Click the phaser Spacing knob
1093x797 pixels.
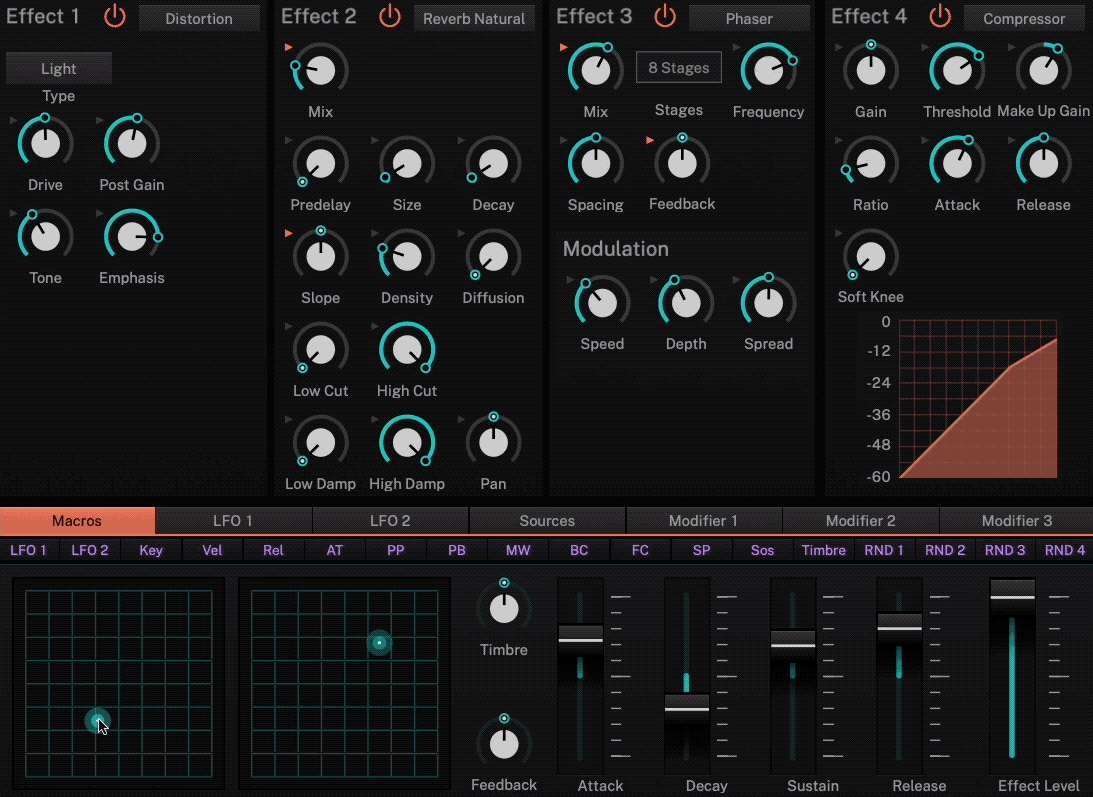596,163
